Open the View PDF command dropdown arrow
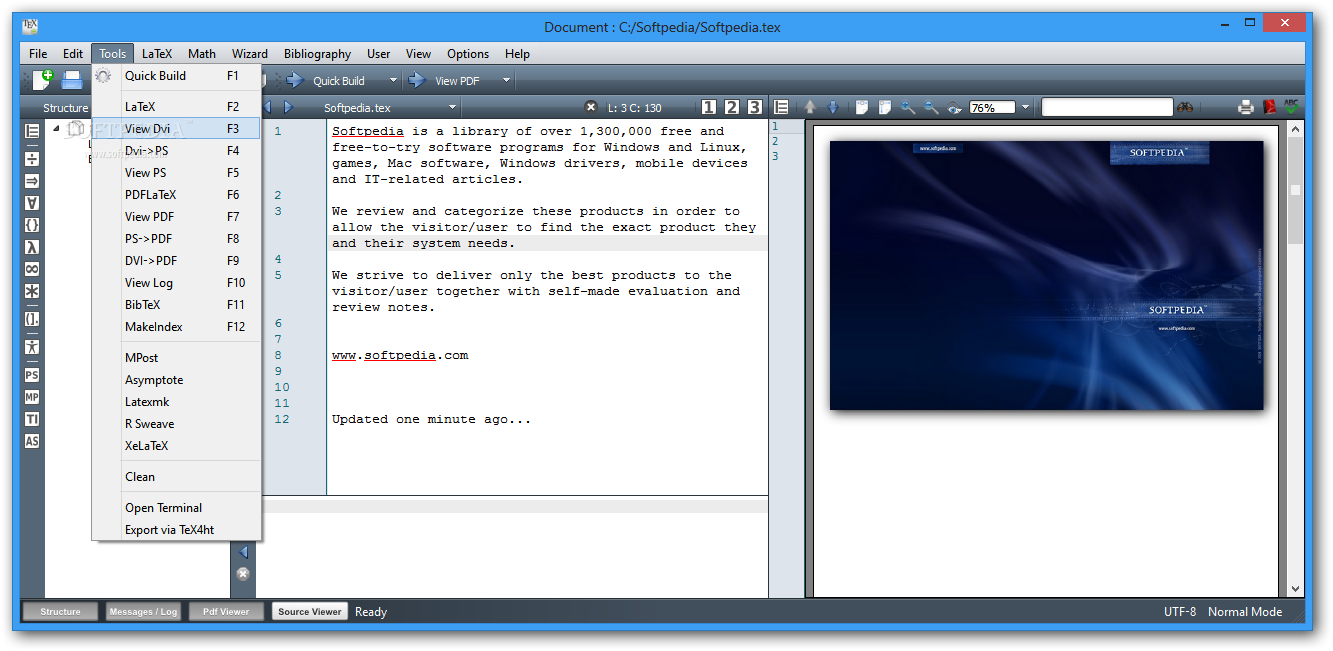This screenshot has width=1333, height=651. click(x=506, y=80)
